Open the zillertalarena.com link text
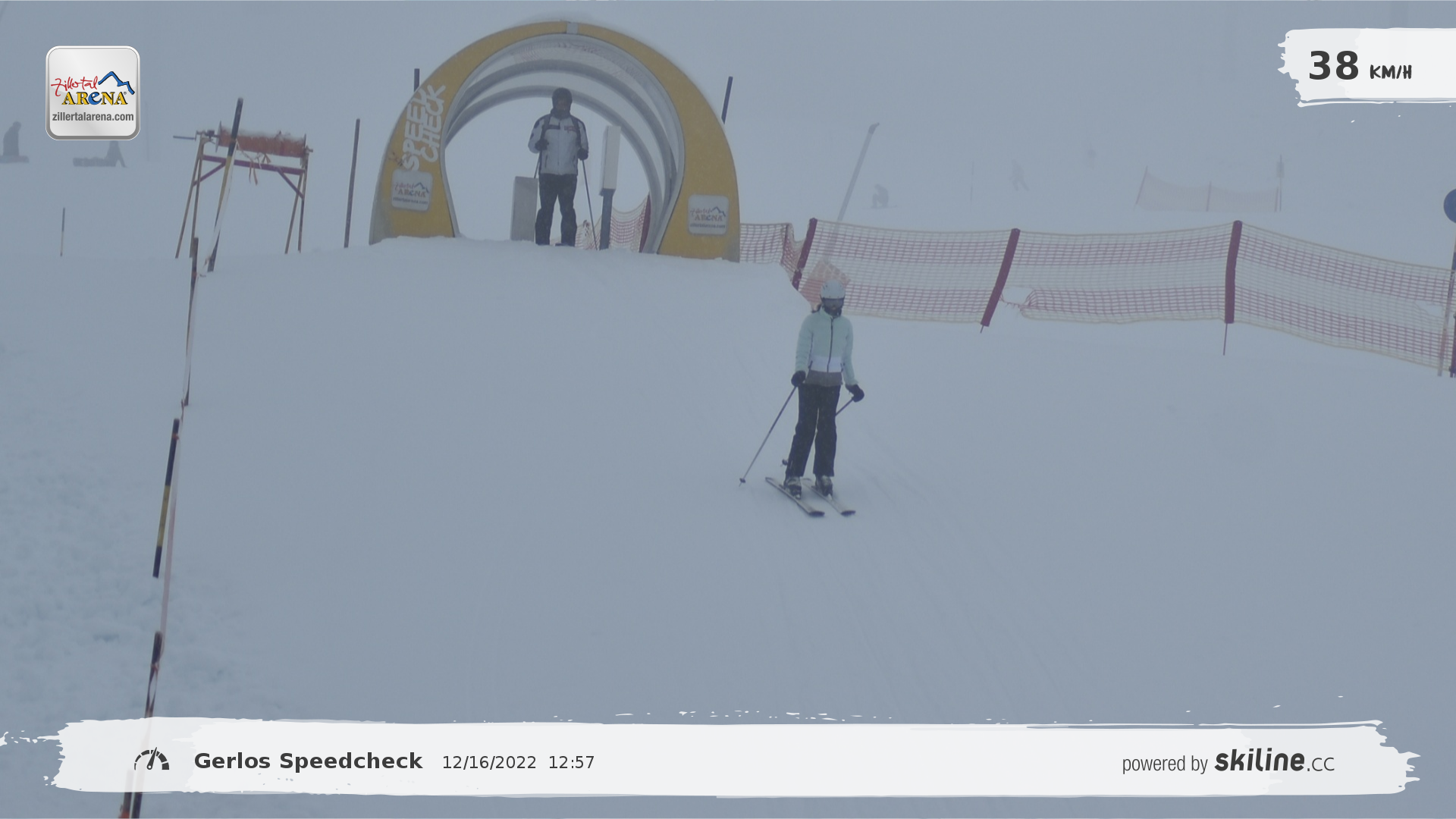 93,117
